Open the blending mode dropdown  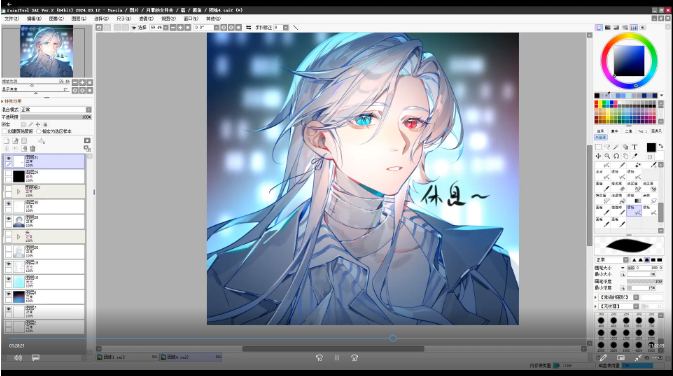click(x=56, y=109)
